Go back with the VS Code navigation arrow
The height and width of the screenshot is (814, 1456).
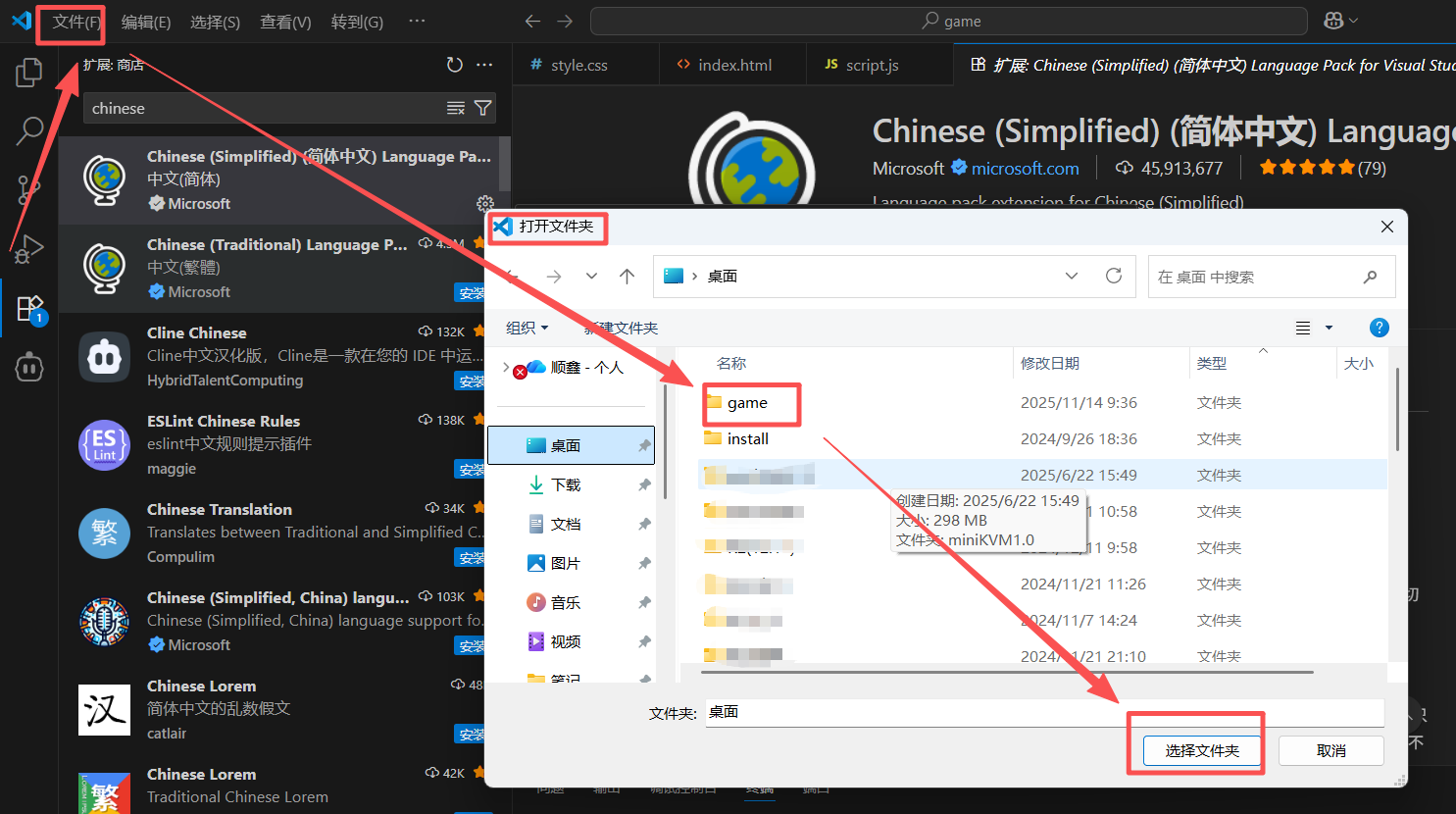click(532, 21)
